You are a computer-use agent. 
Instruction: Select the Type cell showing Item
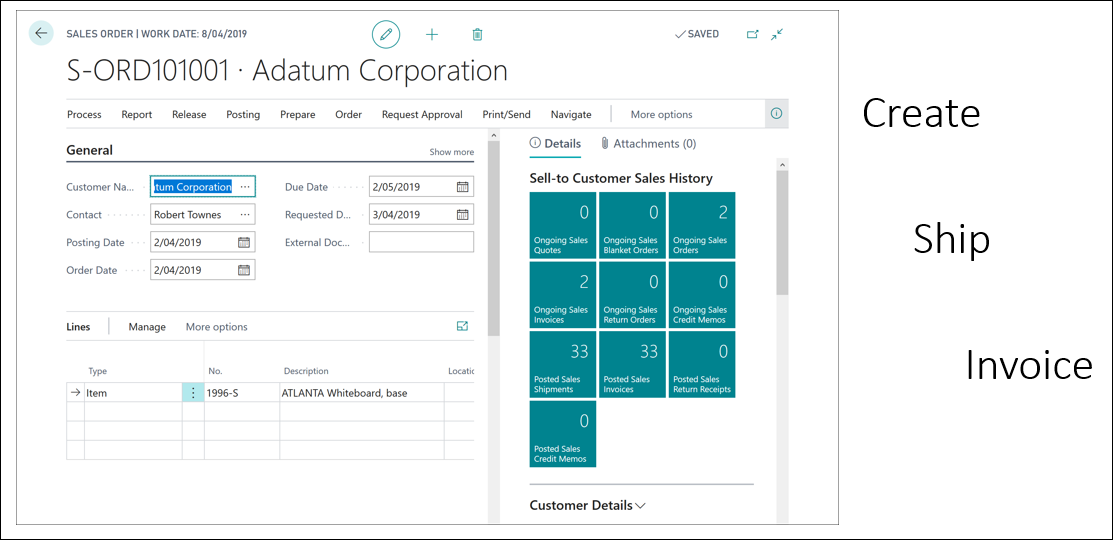tap(133, 392)
